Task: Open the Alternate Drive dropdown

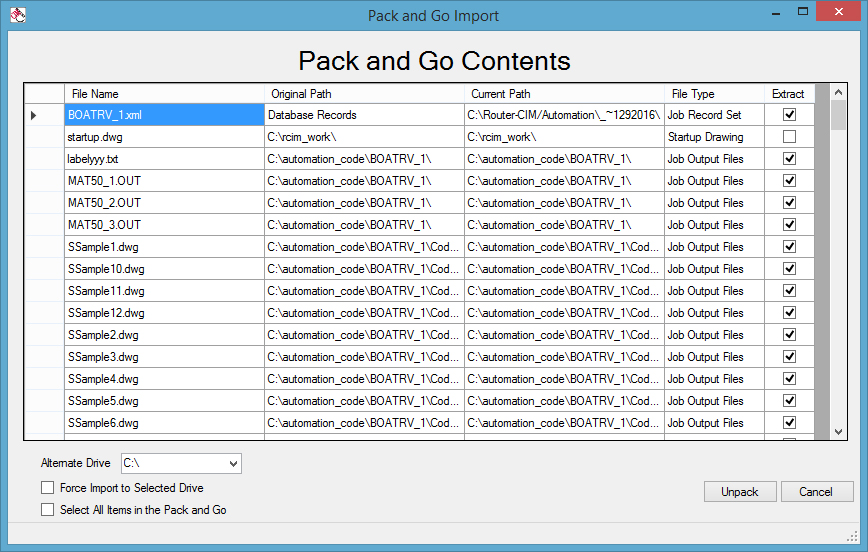Action: click(x=233, y=463)
